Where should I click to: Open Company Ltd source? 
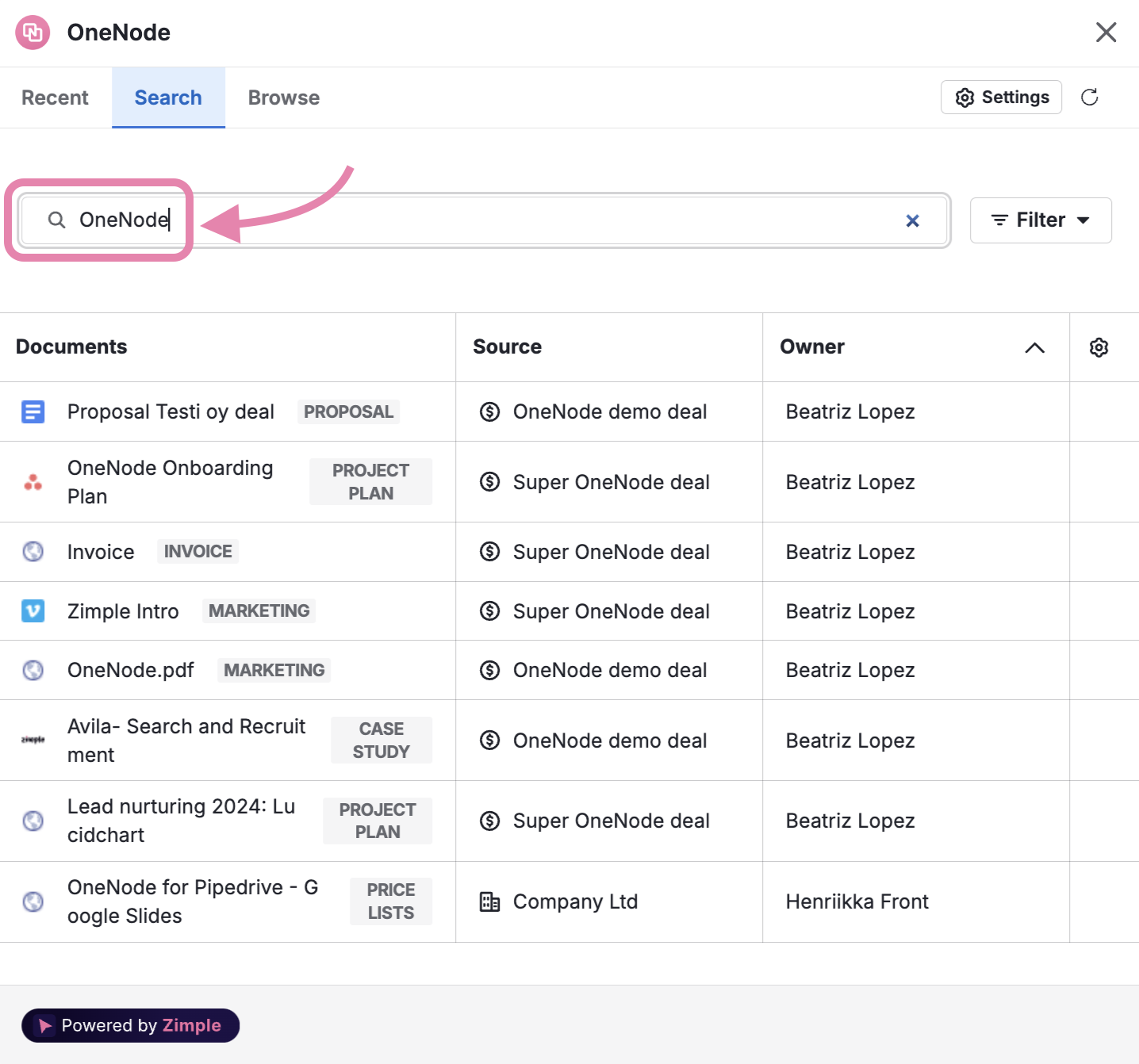pyautogui.click(x=576, y=902)
